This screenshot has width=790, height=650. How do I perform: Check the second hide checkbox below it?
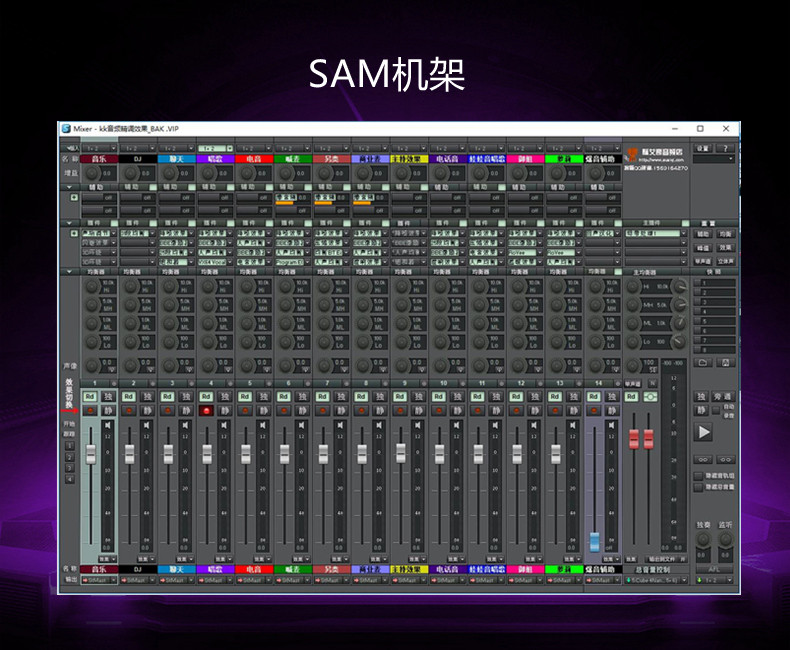click(x=698, y=487)
